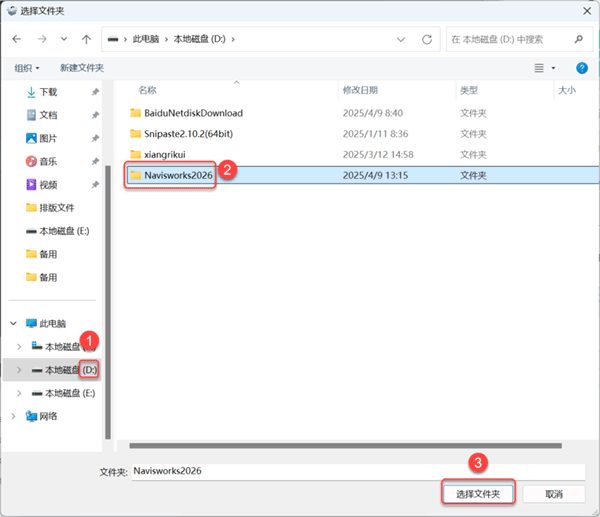Image resolution: width=600 pixels, height=517 pixels.
Task: Sort by 修改日期 column header
Action: point(360,90)
